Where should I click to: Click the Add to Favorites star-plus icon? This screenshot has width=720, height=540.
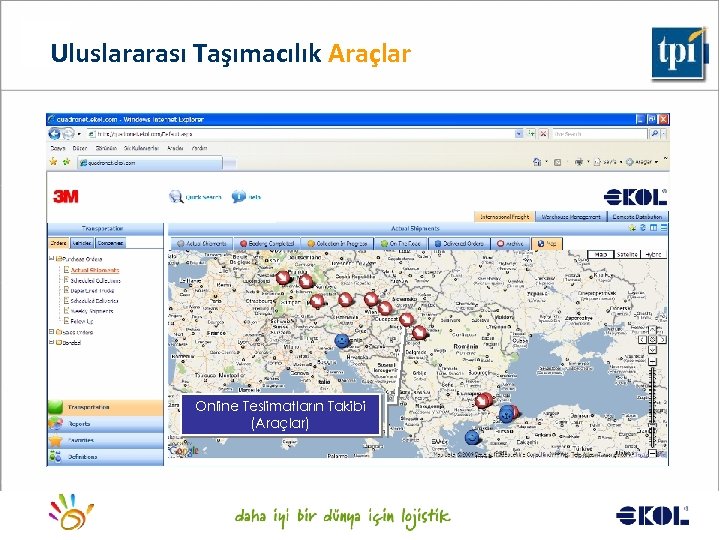[67, 162]
